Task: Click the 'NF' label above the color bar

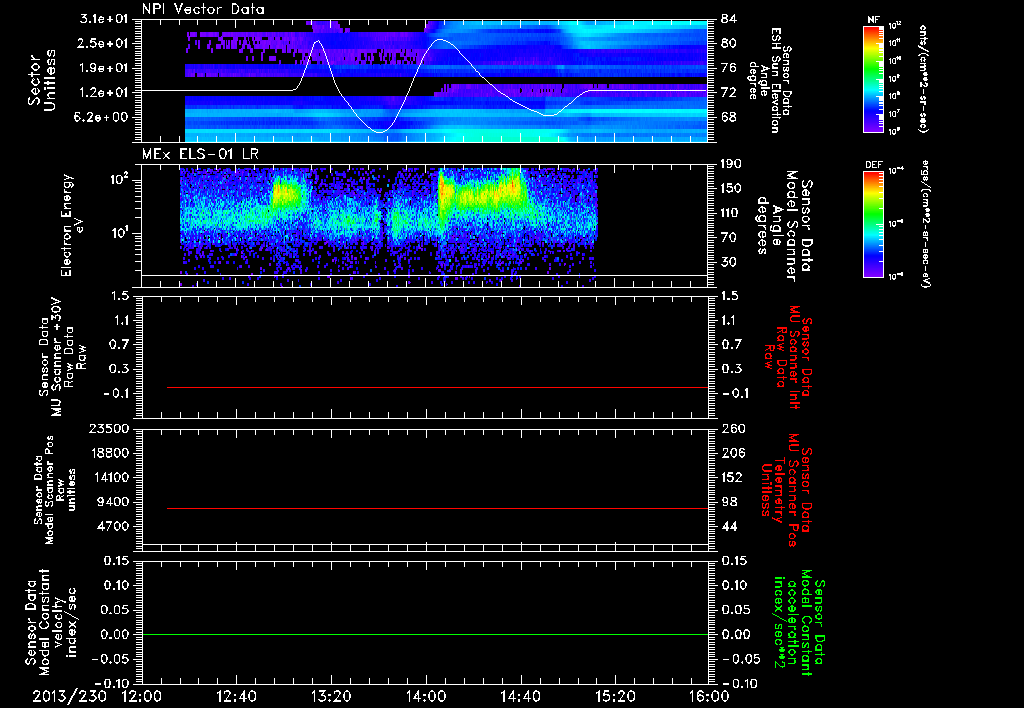Action: coord(874,20)
